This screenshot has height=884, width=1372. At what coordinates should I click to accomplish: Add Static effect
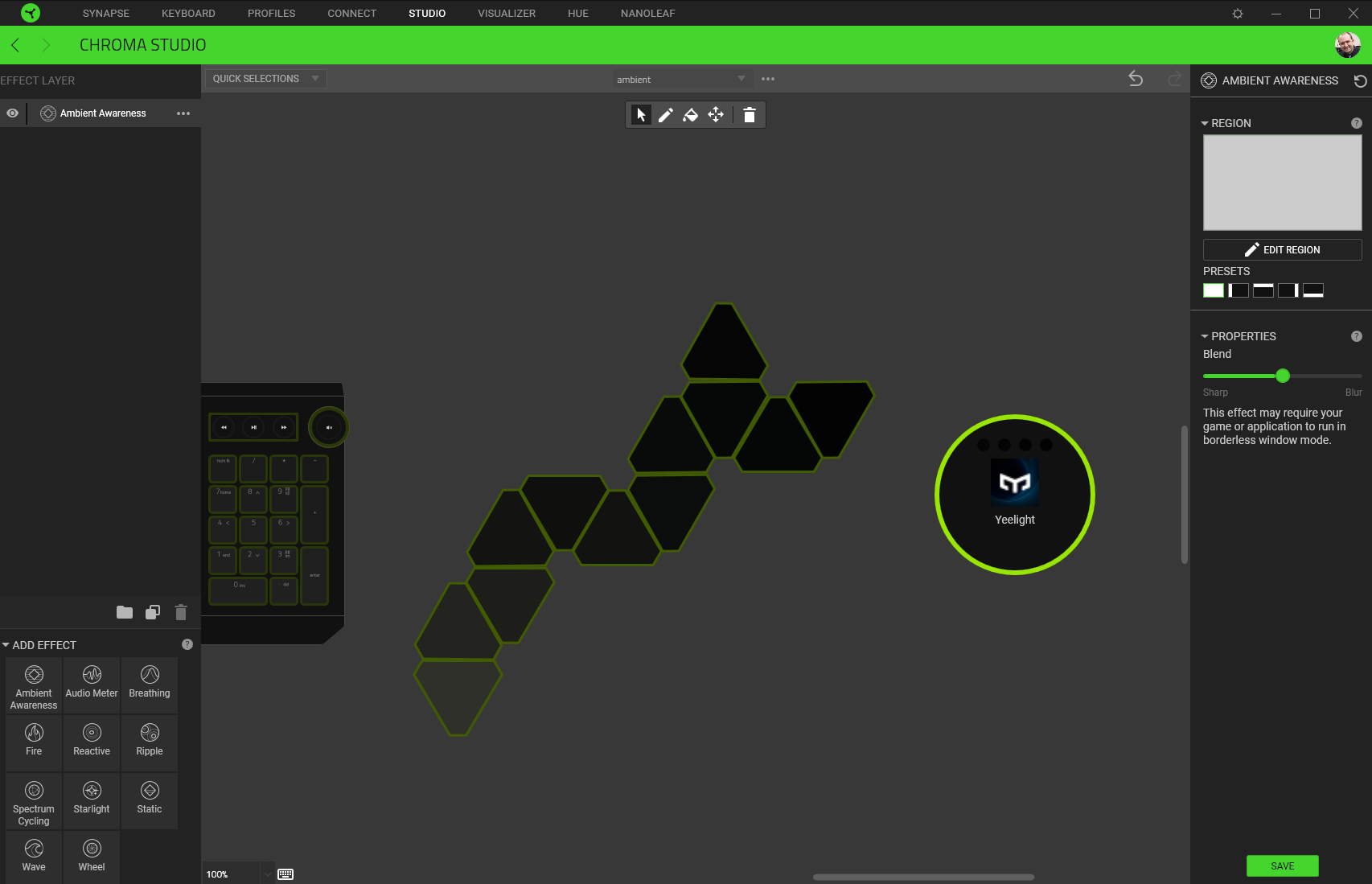tap(150, 802)
